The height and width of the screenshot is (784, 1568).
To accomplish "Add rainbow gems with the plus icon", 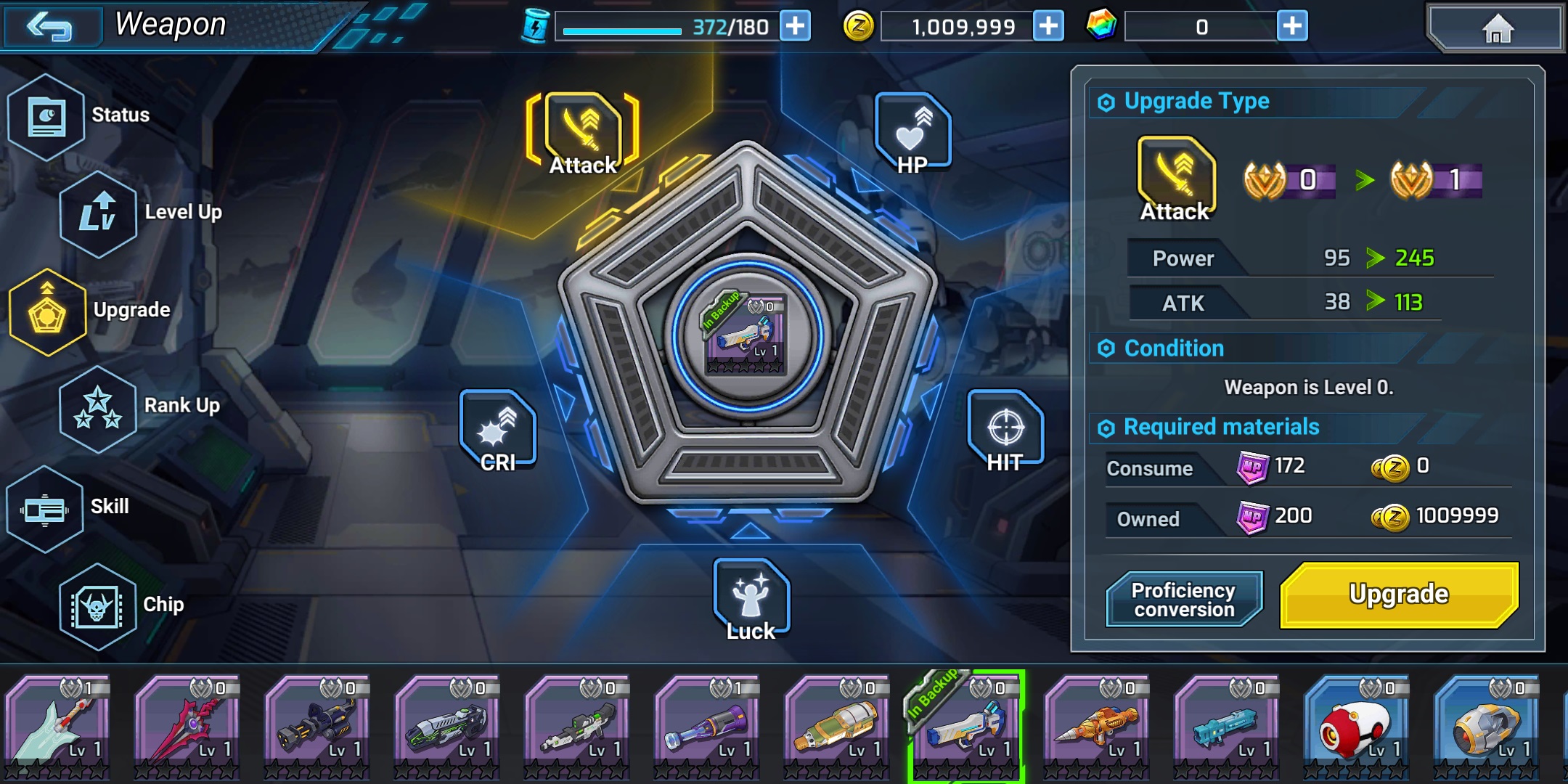I will [x=1292, y=26].
